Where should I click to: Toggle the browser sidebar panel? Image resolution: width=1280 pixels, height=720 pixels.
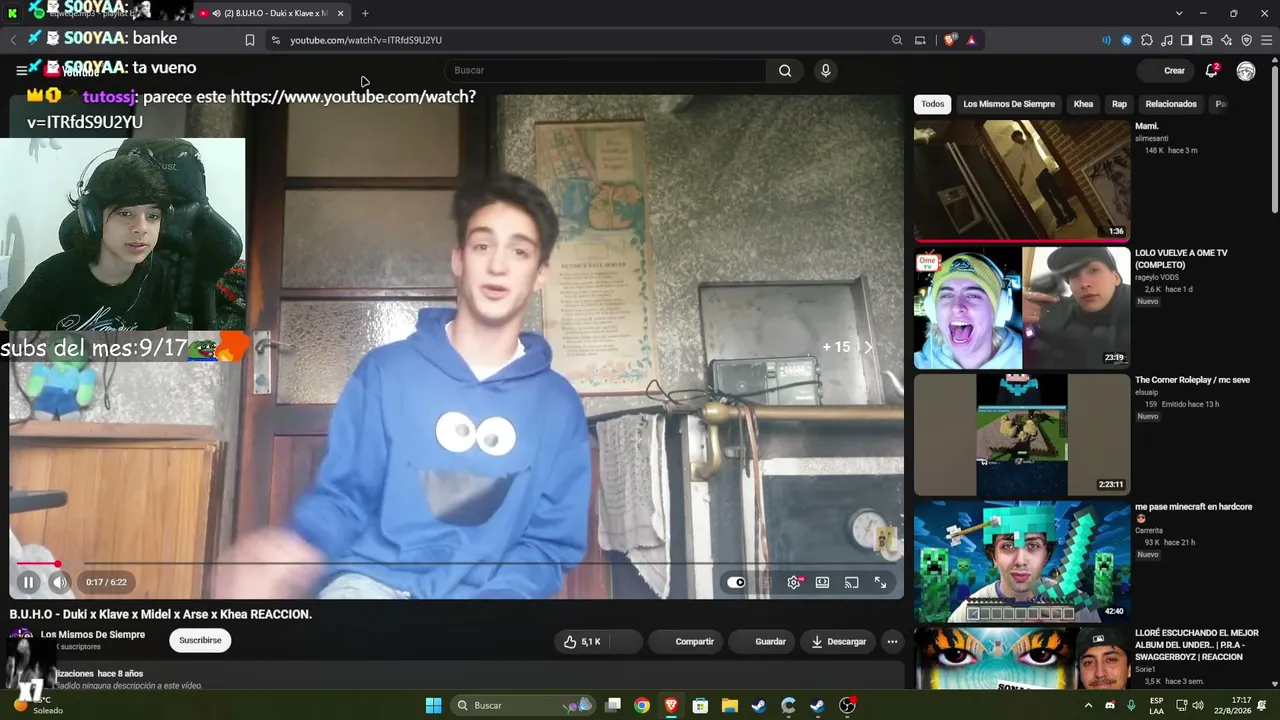1187,40
